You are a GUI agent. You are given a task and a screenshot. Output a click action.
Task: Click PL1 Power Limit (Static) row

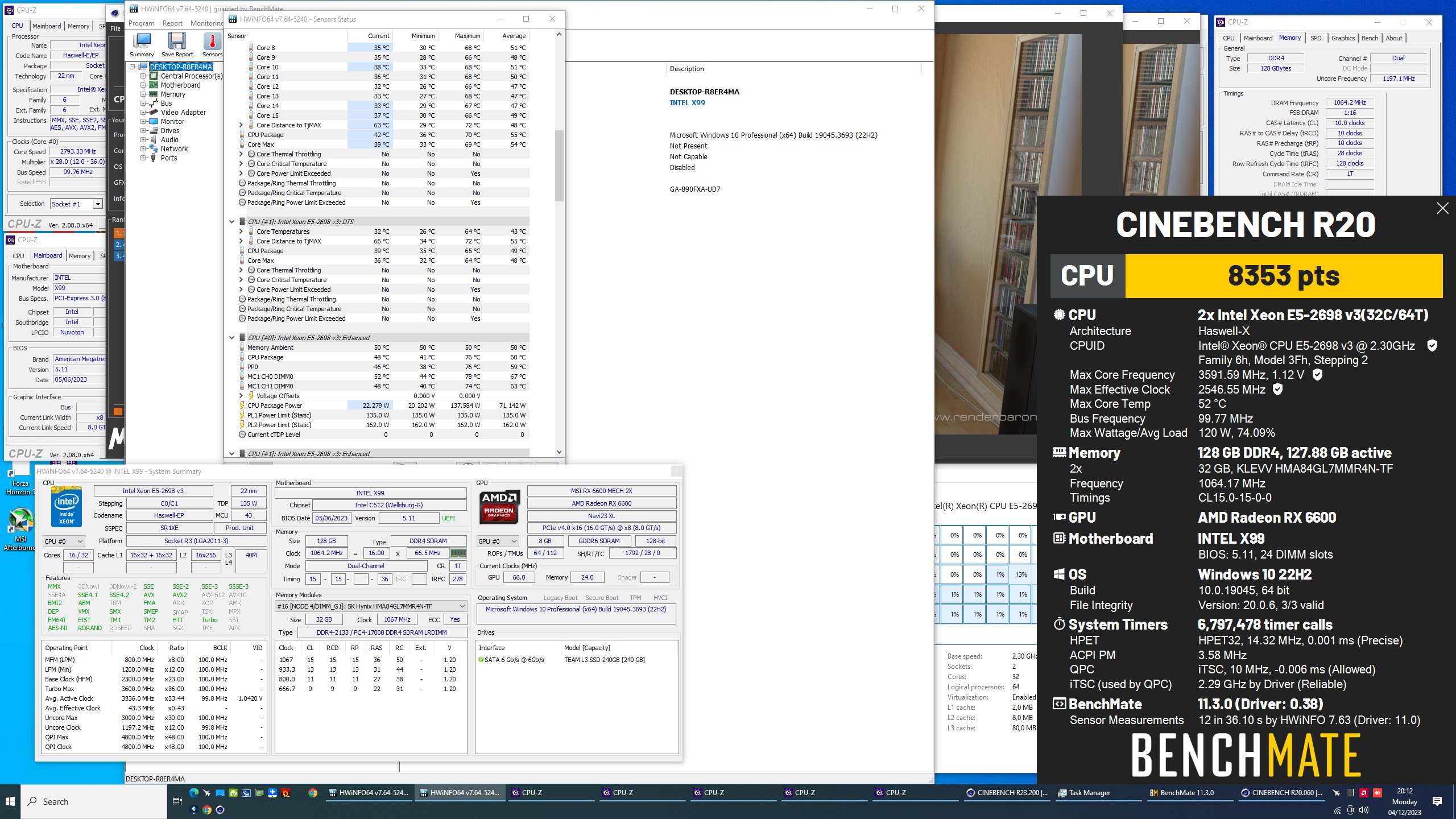[x=378, y=415]
